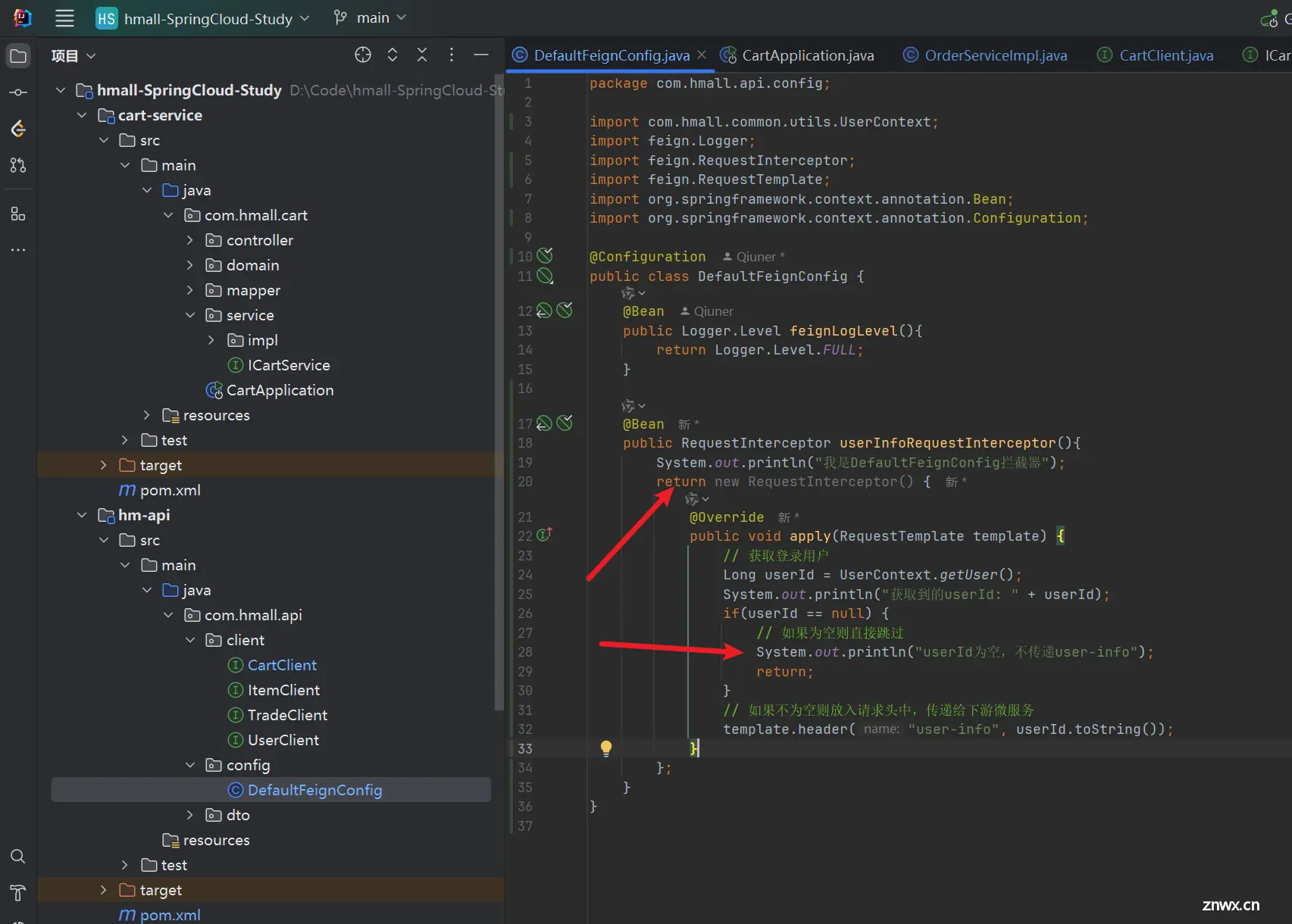Click the bean gutter icon on line 17

565,423
